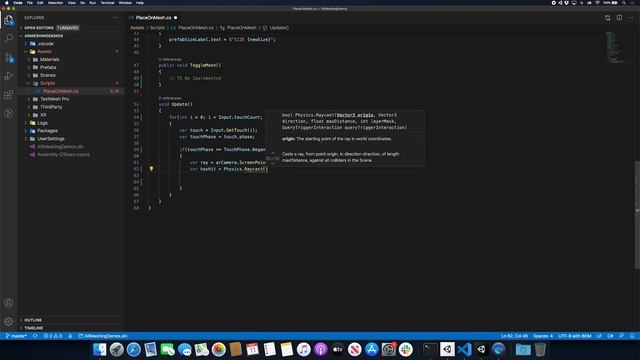
Task: Click the Explorer more actions ellipsis
Action: (x=116, y=18)
